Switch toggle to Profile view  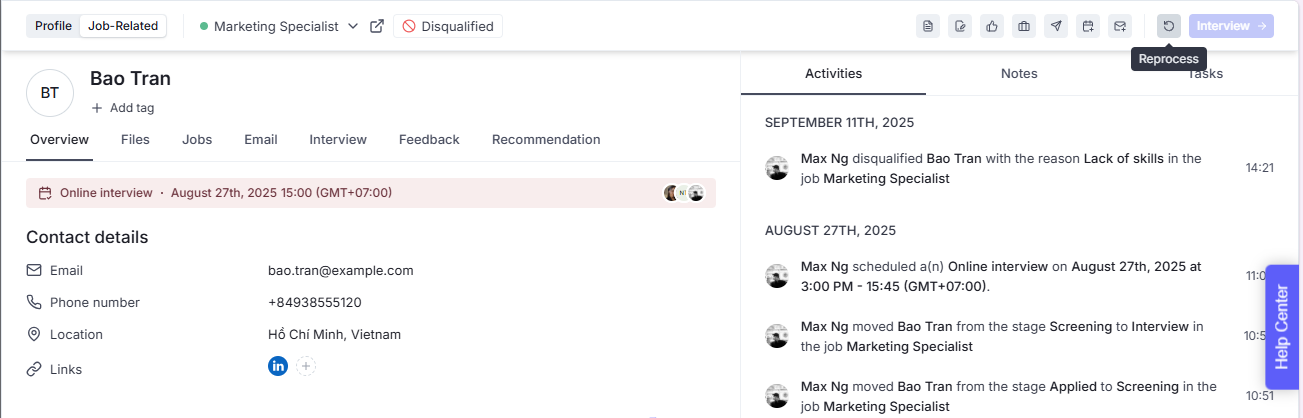pyautogui.click(x=53, y=26)
